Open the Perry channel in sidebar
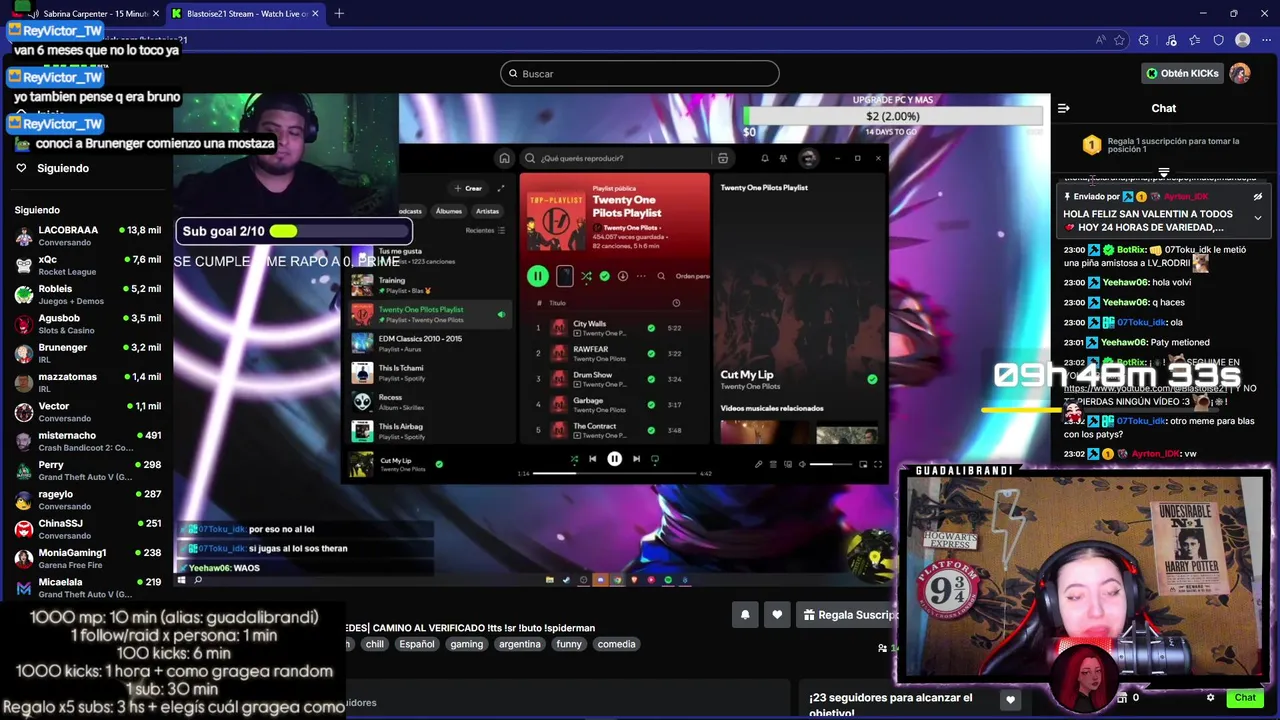1280x720 pixels. pyautogui.click(x=88, y=470)
